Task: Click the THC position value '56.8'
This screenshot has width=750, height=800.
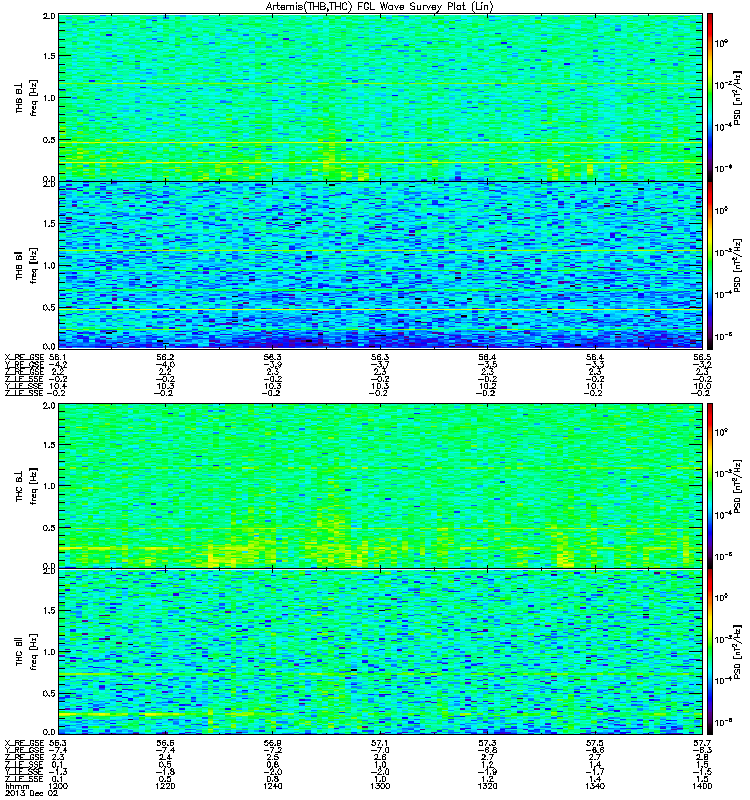Action: point(272,743)
